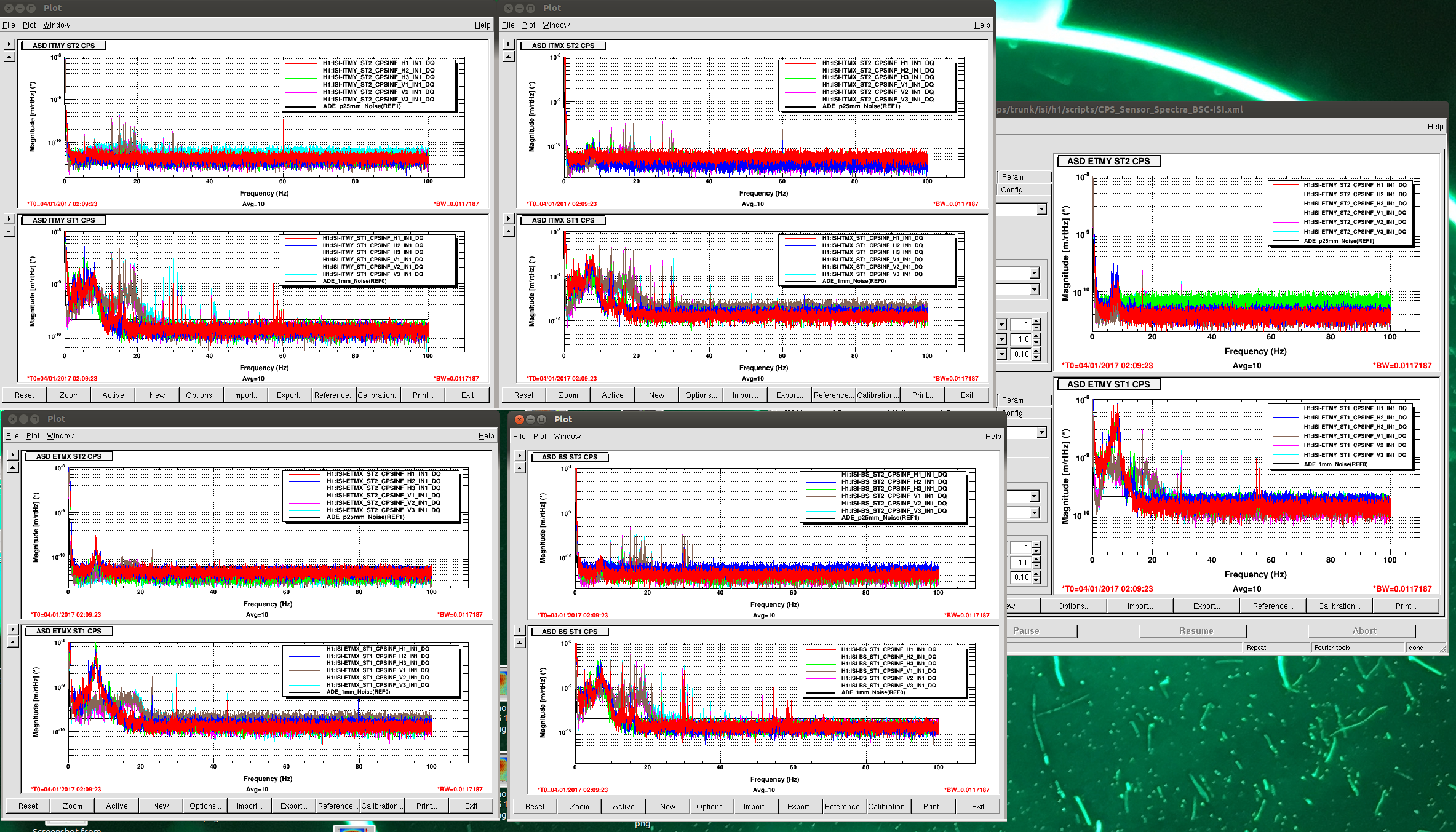Image resolution: width=1456 pixels, height=832 pixels.
Task: Click Options... button in ITMY plot window
Action: point(202,395)
